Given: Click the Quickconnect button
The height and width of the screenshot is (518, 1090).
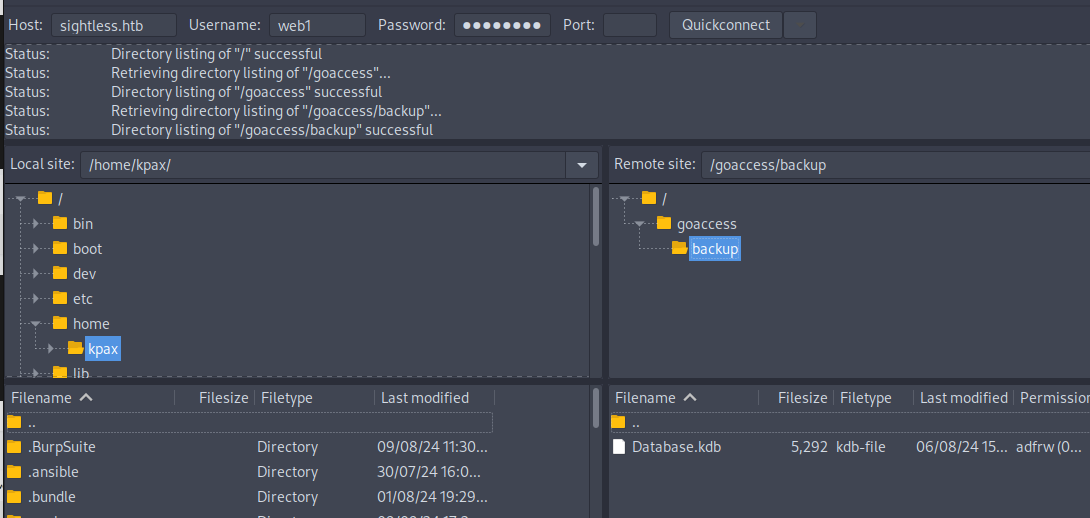Looking at the screenshot, I should 726,25.
